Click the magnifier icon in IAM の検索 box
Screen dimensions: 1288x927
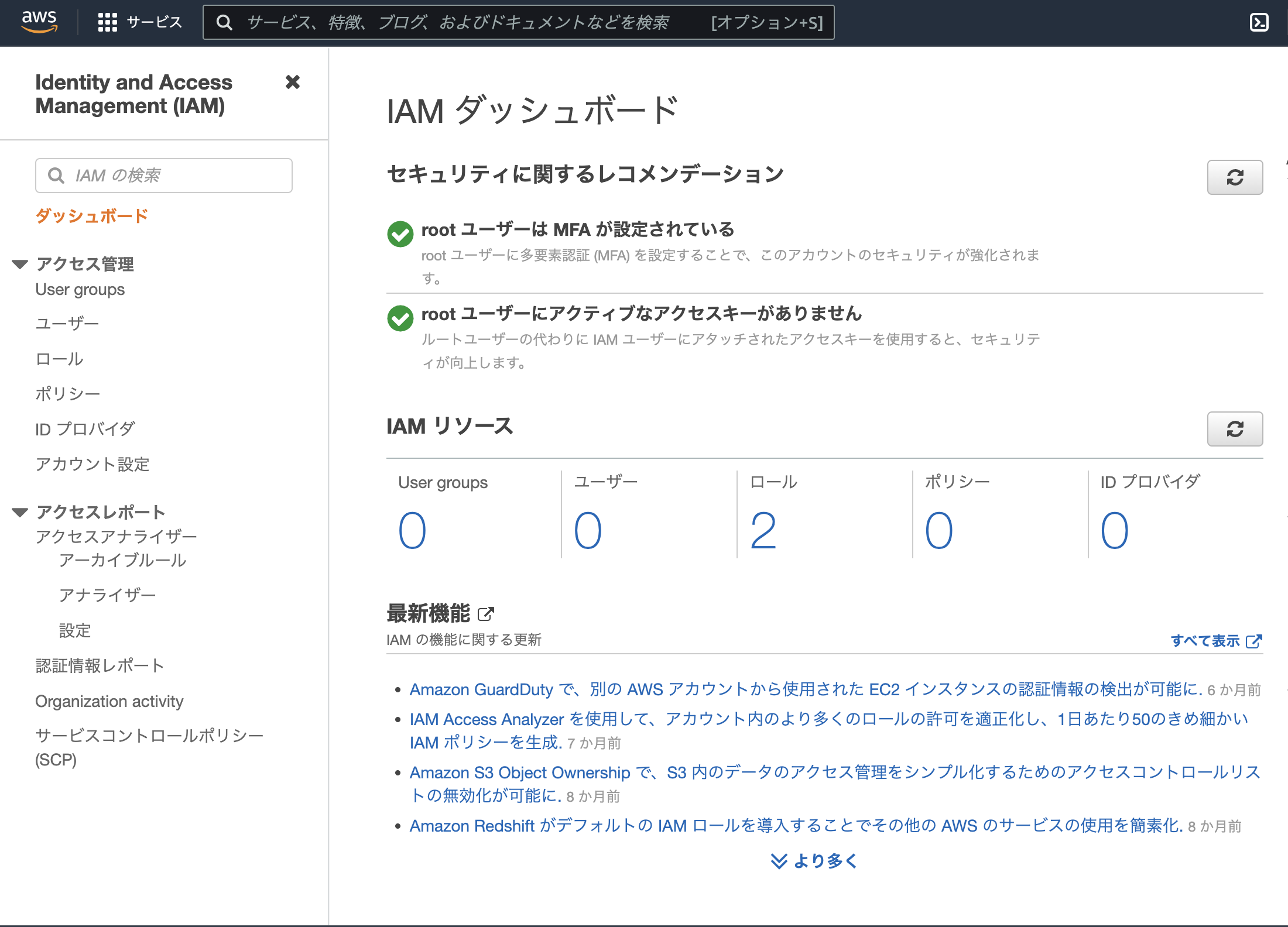point(56,176)
